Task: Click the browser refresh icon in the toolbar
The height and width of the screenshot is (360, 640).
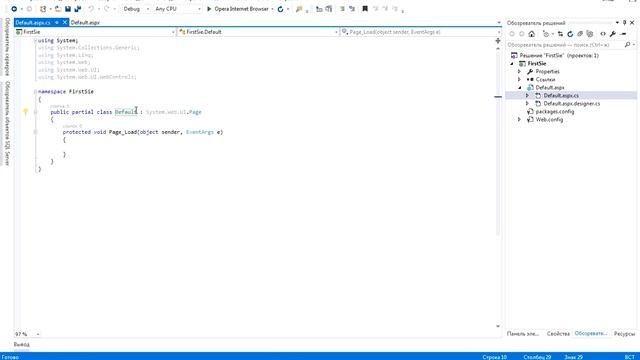Action: (x=280, y=9)
